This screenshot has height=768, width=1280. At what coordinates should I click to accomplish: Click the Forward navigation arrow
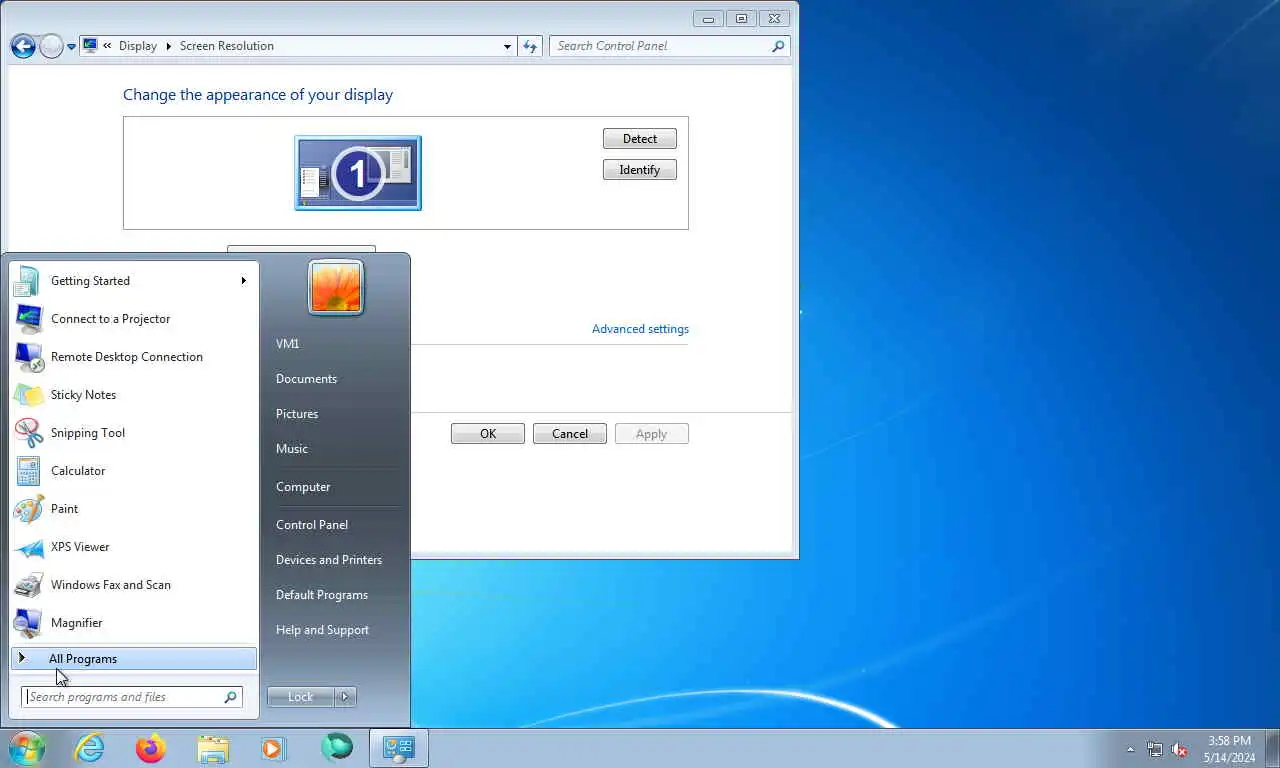tap(51, 46)
